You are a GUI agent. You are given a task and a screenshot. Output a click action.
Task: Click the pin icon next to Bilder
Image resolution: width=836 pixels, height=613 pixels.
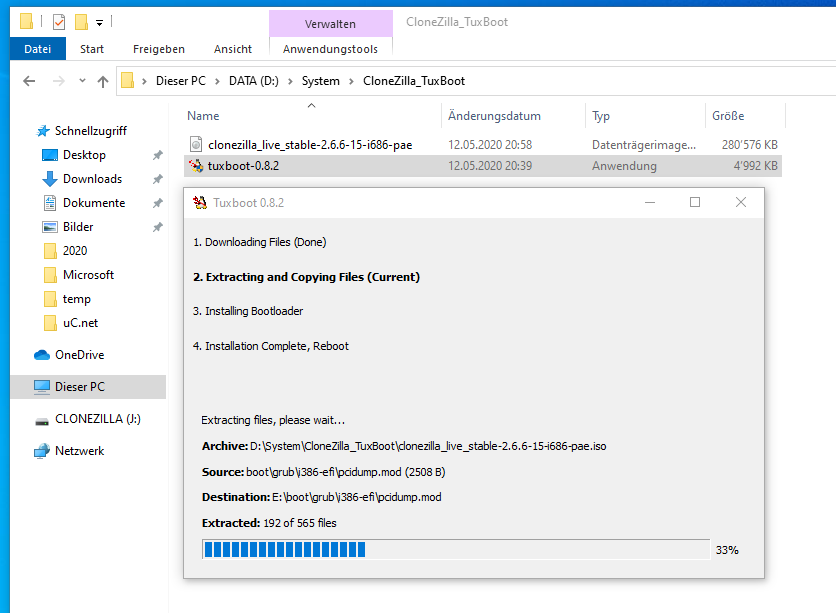pyautogui.click(x=157, y=227)
